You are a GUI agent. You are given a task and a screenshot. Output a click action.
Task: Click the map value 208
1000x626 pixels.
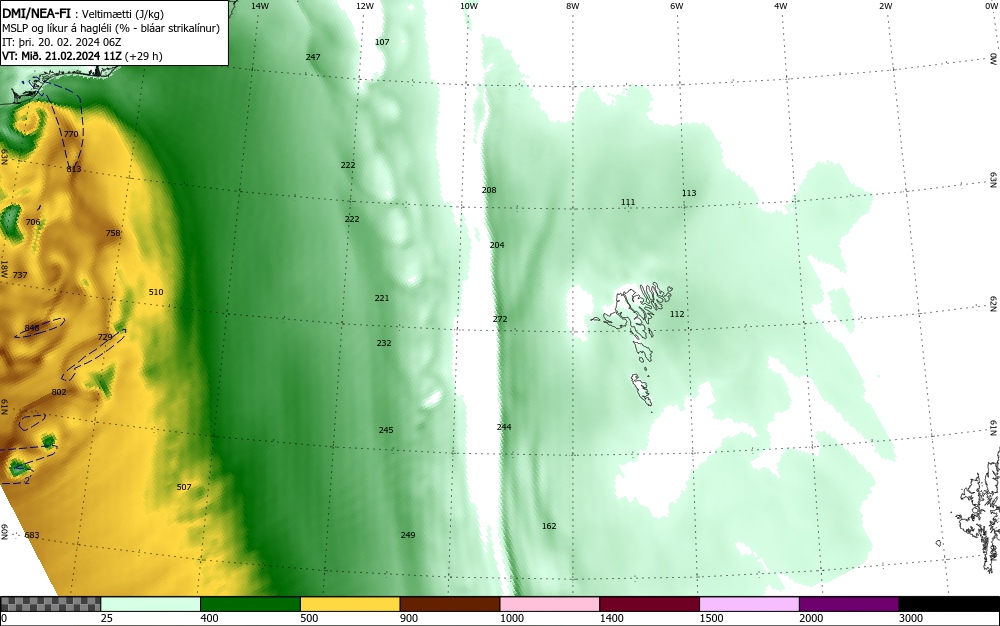(489, 190)
